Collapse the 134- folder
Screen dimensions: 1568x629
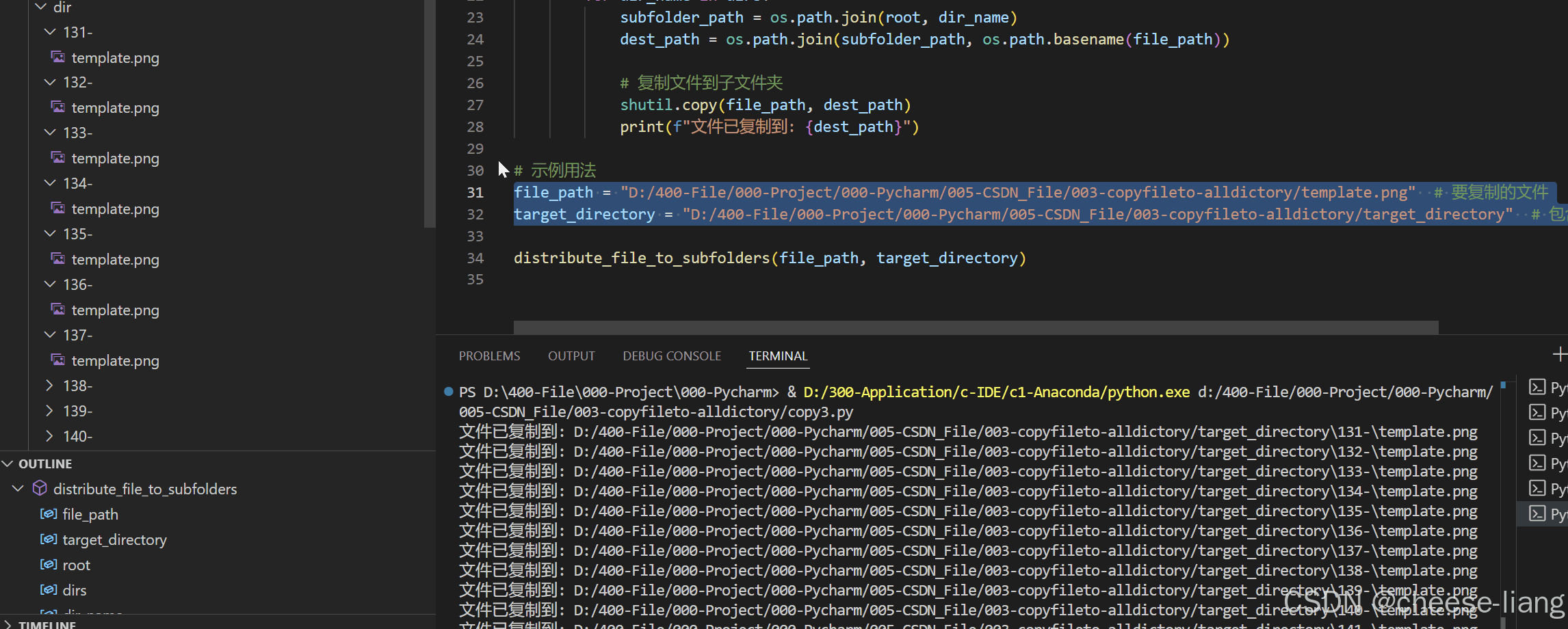[50, 183]
